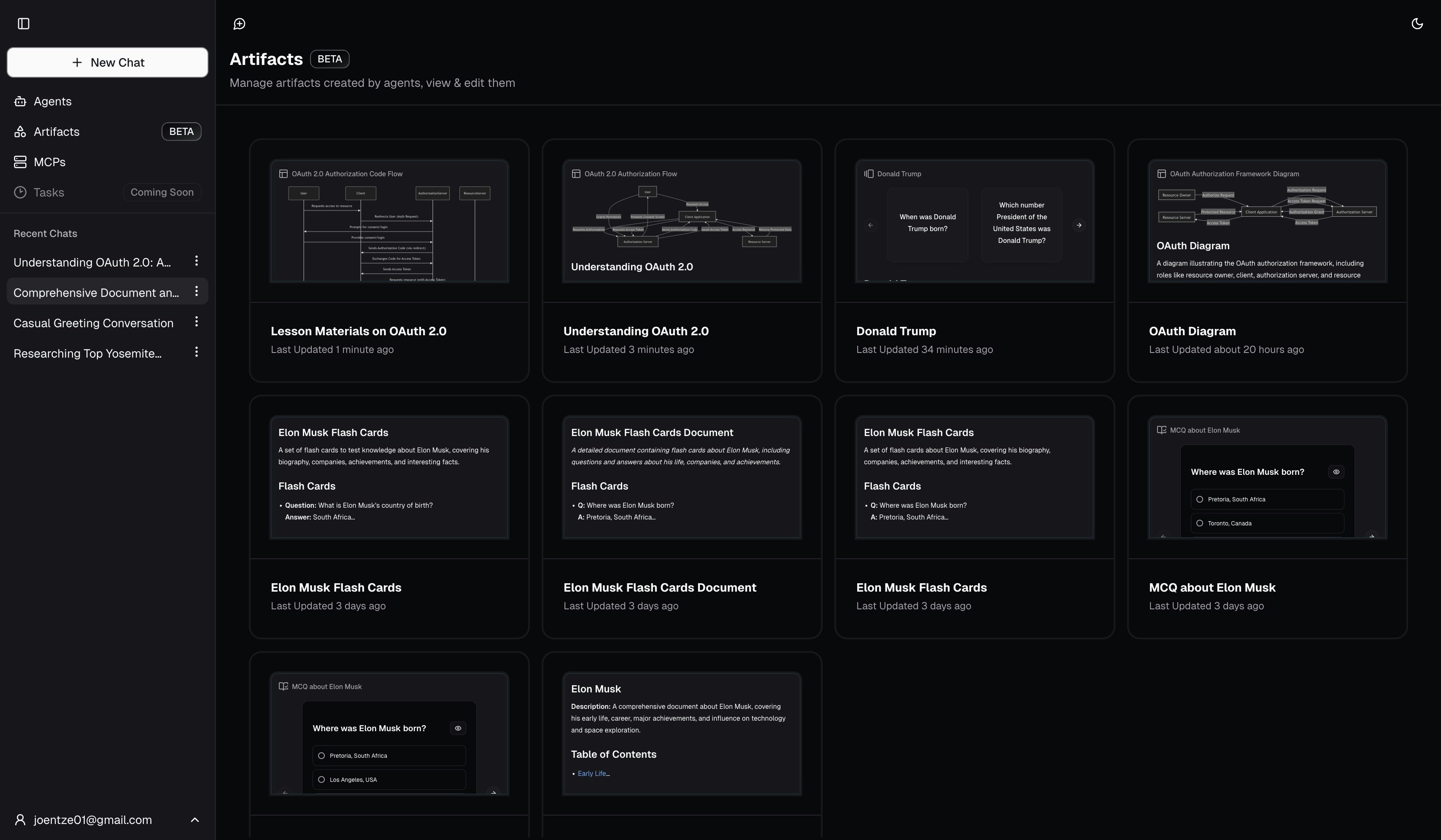Open the MCPs section

click(49, 162)
